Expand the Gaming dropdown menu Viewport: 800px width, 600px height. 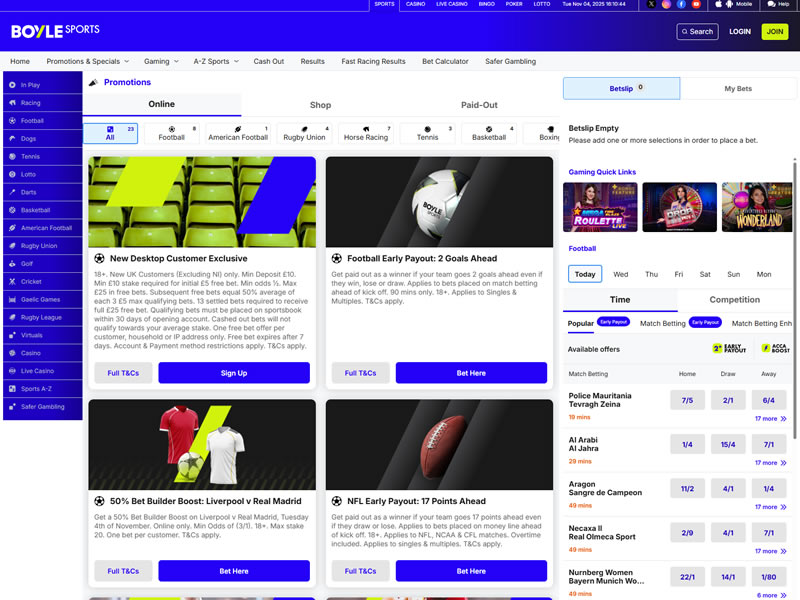[161, 61]
